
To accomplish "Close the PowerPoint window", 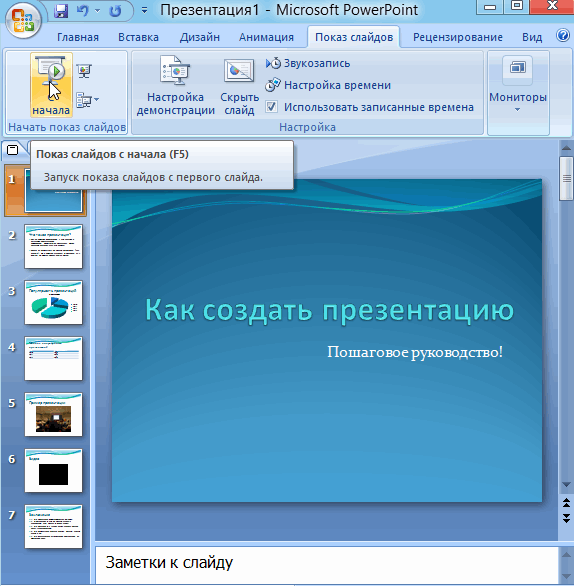I will pyautogui.click(x=552, y=7).
